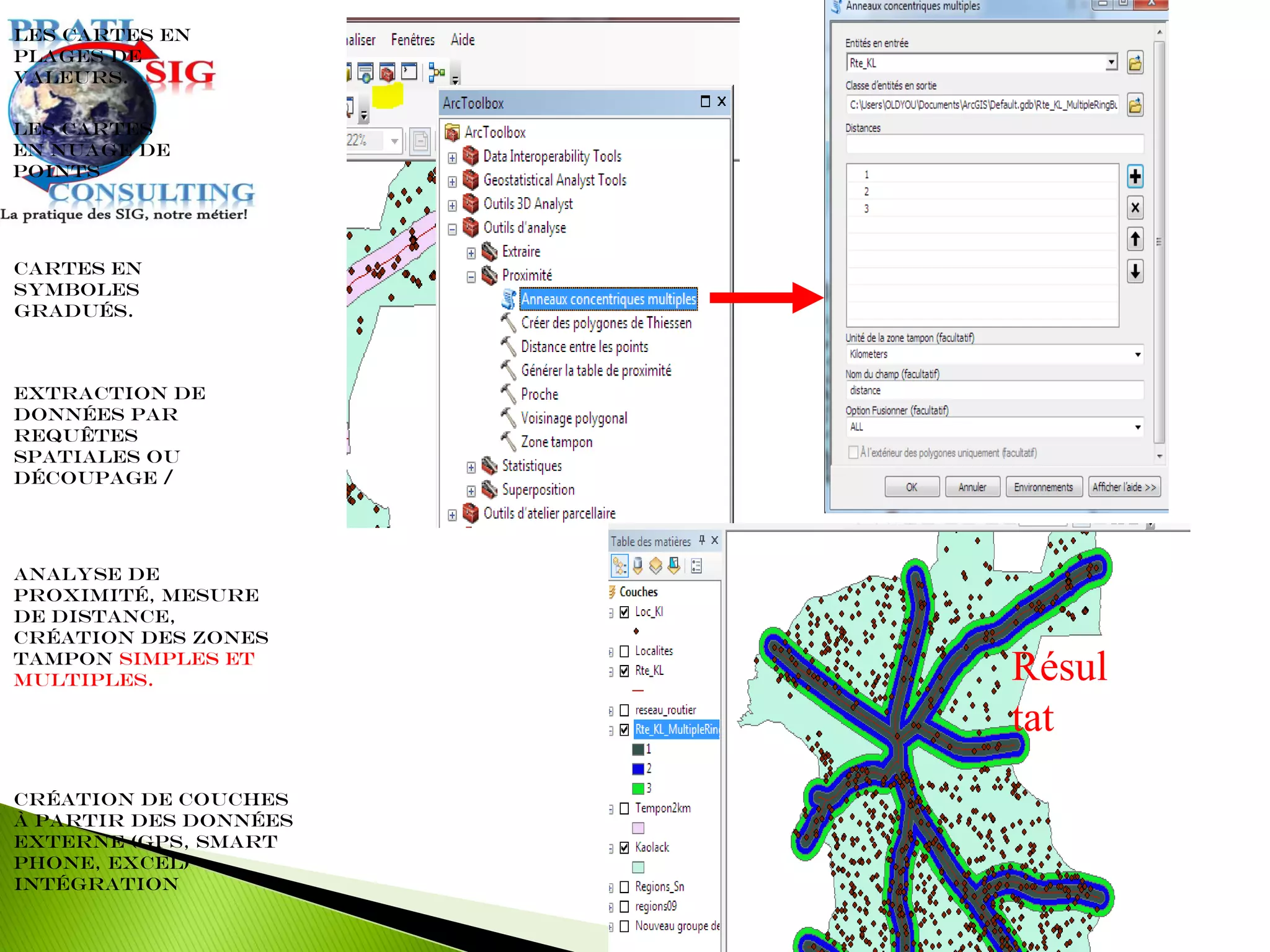This screenshot has width=1270, height=952.
Task: Click the X icon to remove distance
Action: tap(1134, 208)
